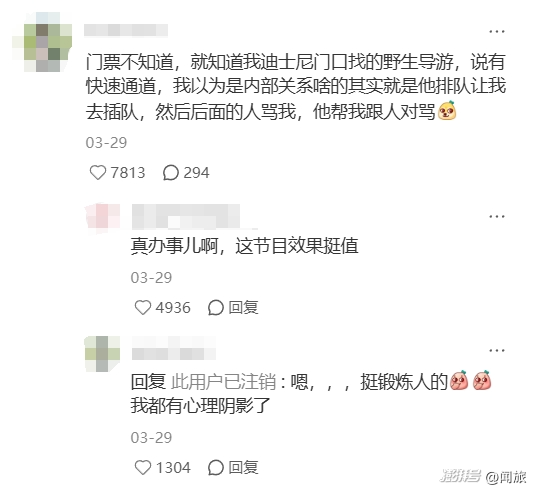The width and height of the screenshot is (536, 494).
Task: Like the comment with 7813 likes
Action: [x=98, y=173]
